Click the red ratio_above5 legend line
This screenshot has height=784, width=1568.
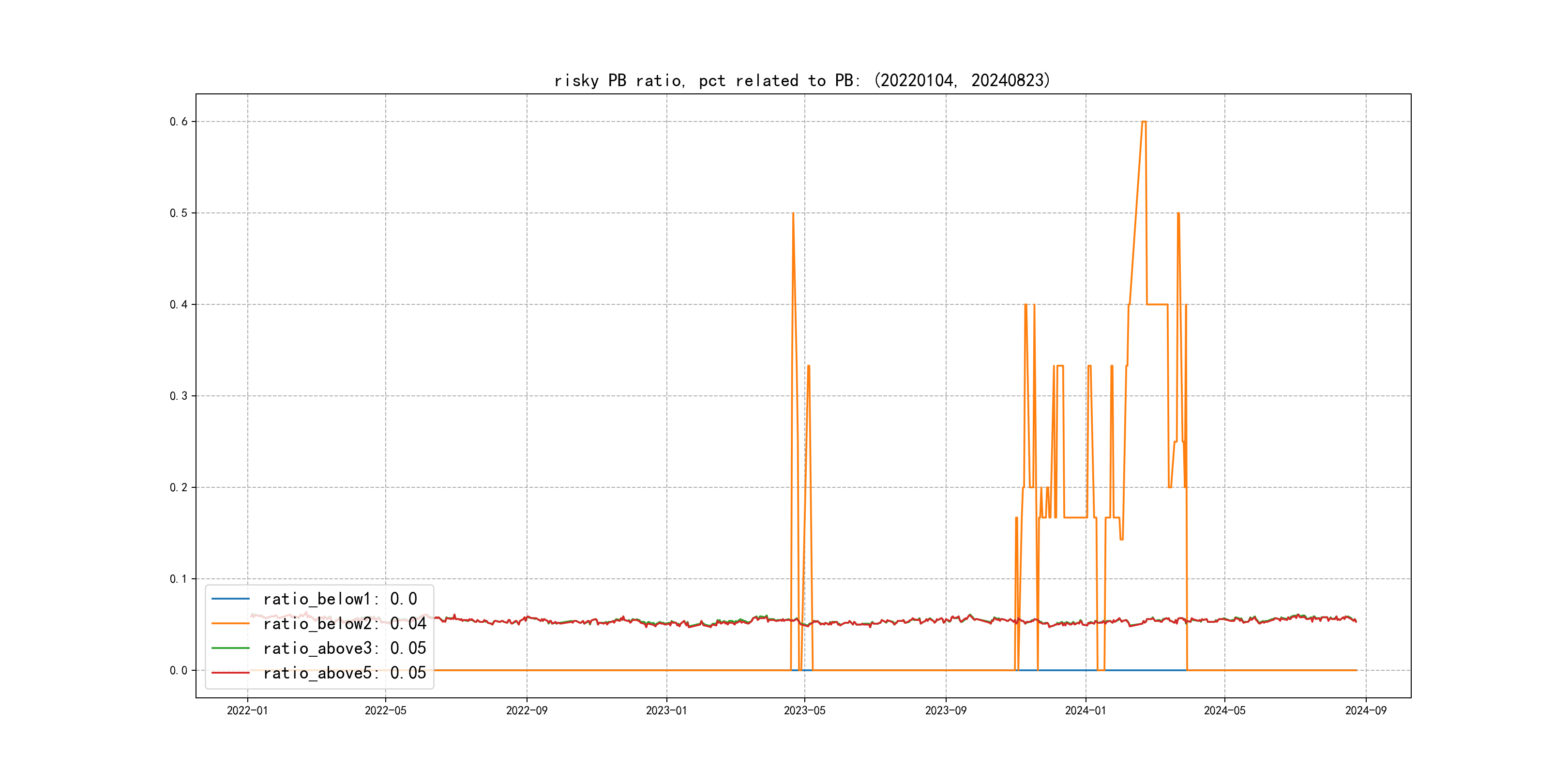(x=230, y=673)
